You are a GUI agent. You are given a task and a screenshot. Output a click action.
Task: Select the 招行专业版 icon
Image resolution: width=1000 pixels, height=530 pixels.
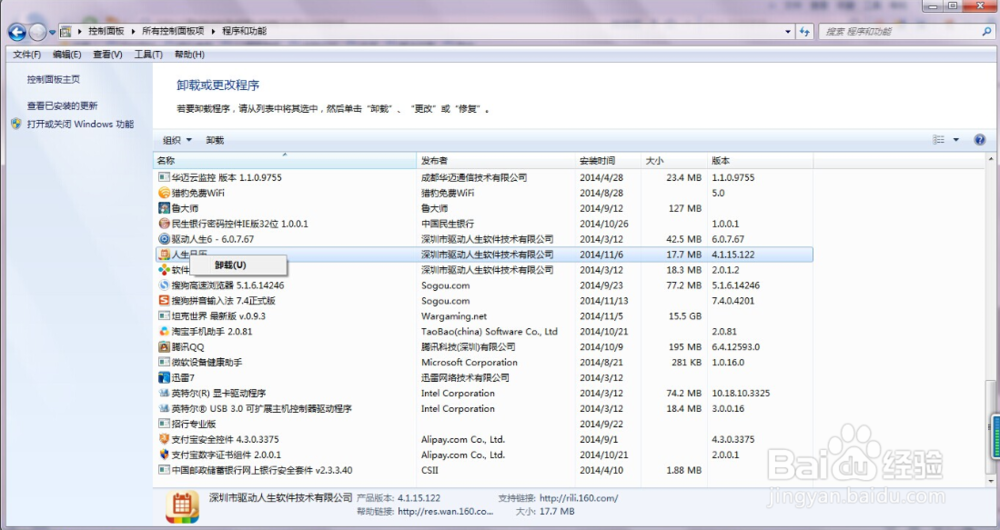pos(164,423)
